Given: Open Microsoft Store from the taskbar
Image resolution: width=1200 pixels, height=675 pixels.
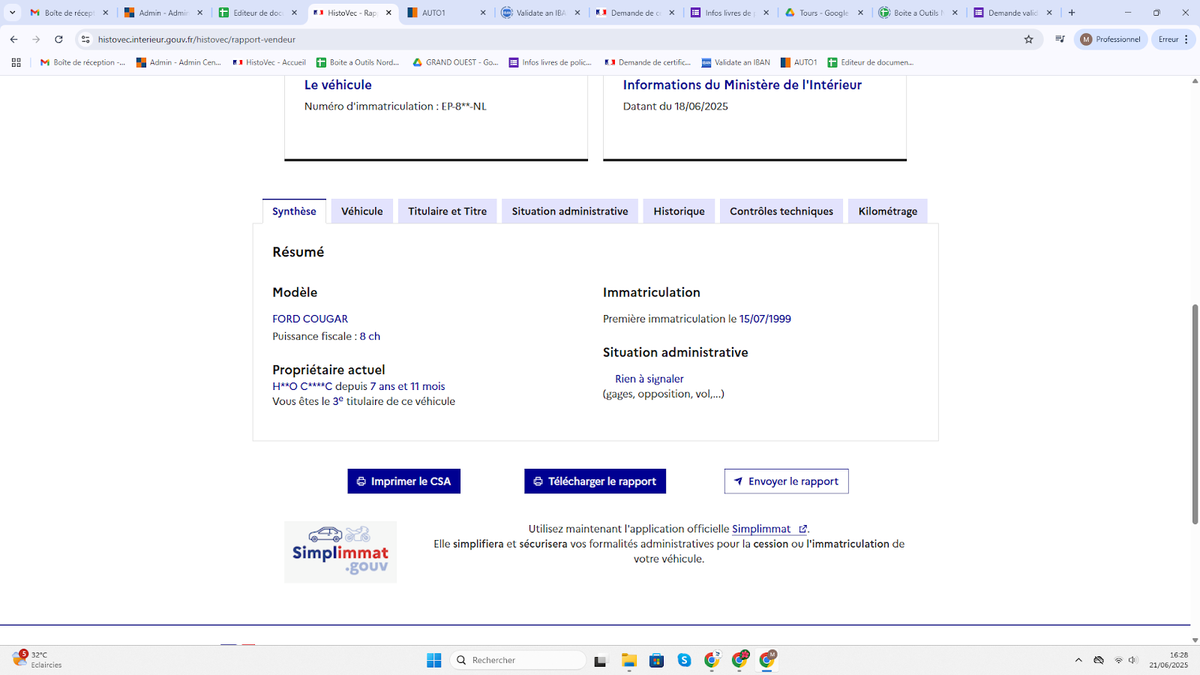Looking at the screenshot, I should coord(656,660).
